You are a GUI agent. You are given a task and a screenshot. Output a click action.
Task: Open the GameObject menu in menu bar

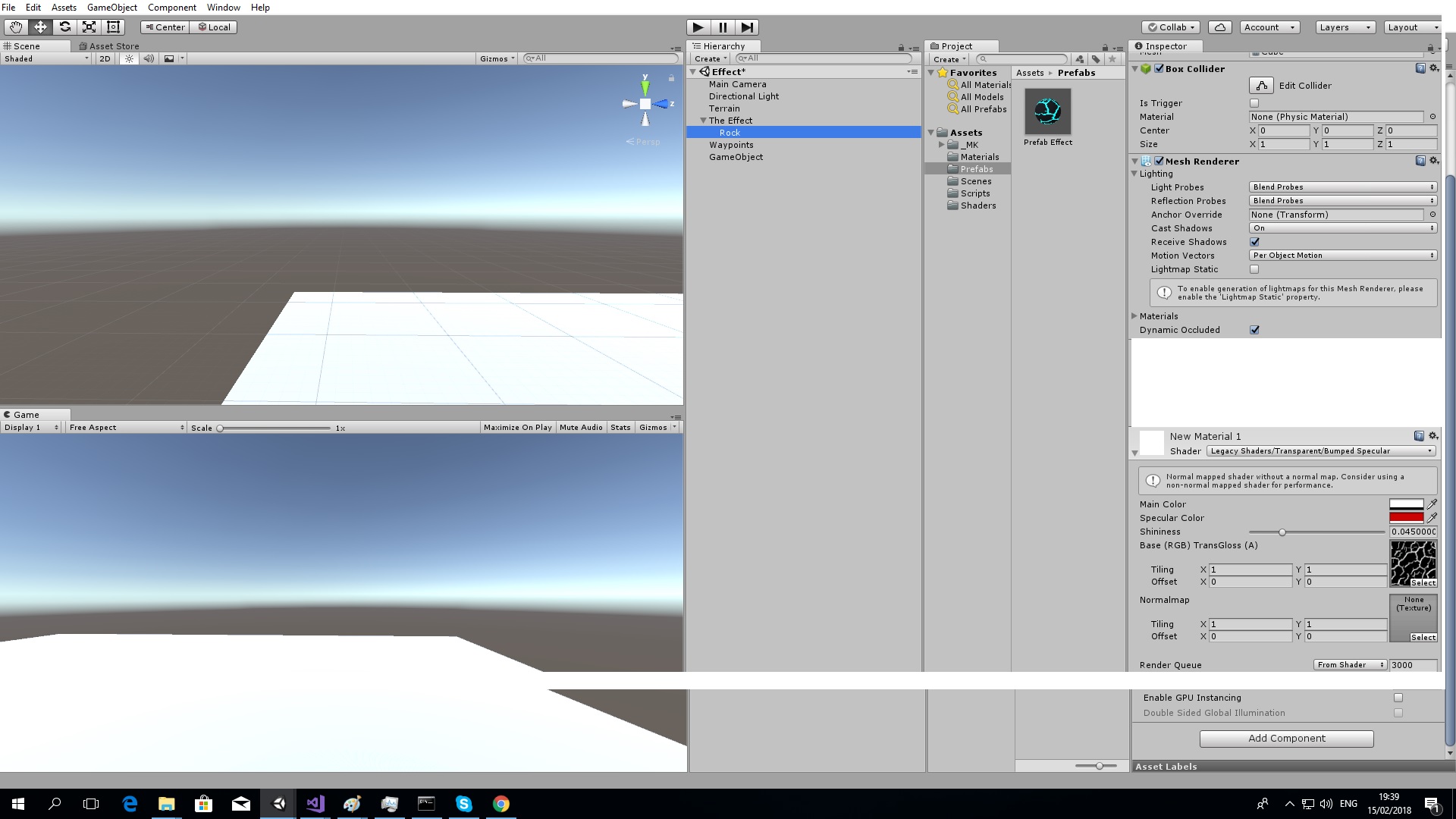(x=112, y=8)
